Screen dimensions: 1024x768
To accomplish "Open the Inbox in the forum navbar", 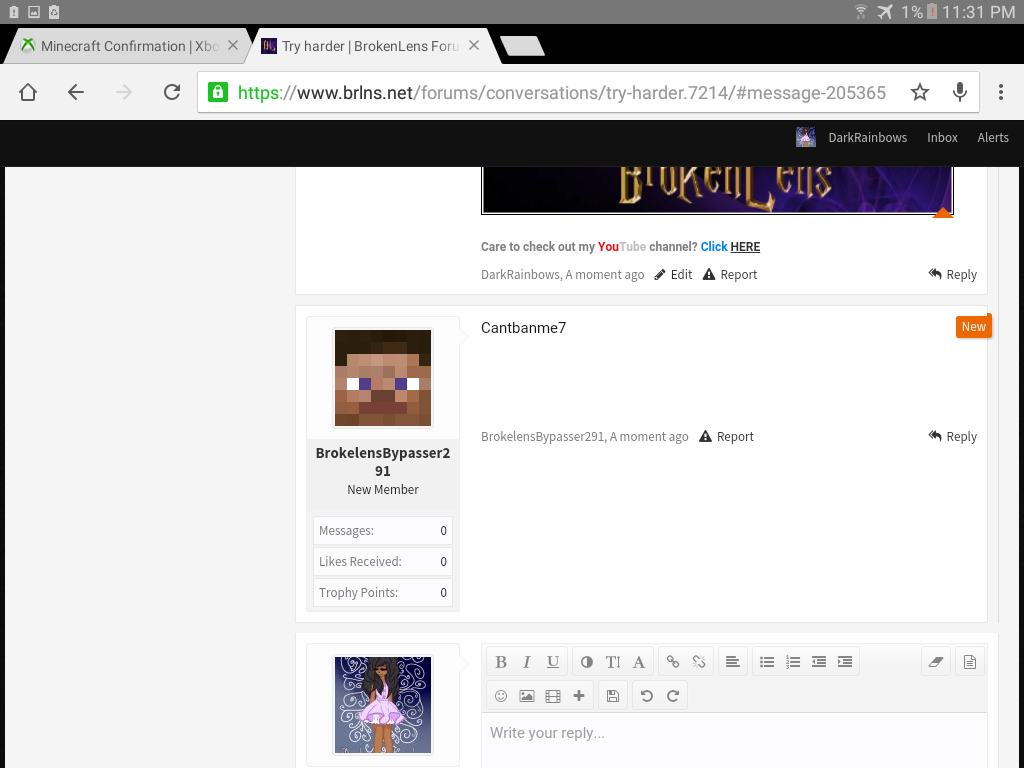I will click(942, 137).
